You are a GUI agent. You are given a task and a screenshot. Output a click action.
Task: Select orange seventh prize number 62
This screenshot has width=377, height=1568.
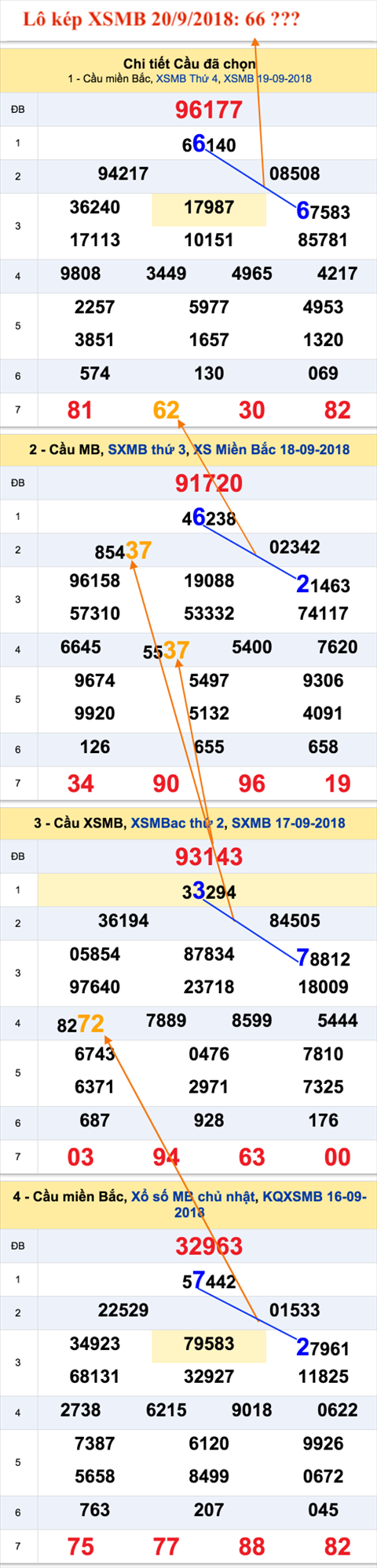167,409
